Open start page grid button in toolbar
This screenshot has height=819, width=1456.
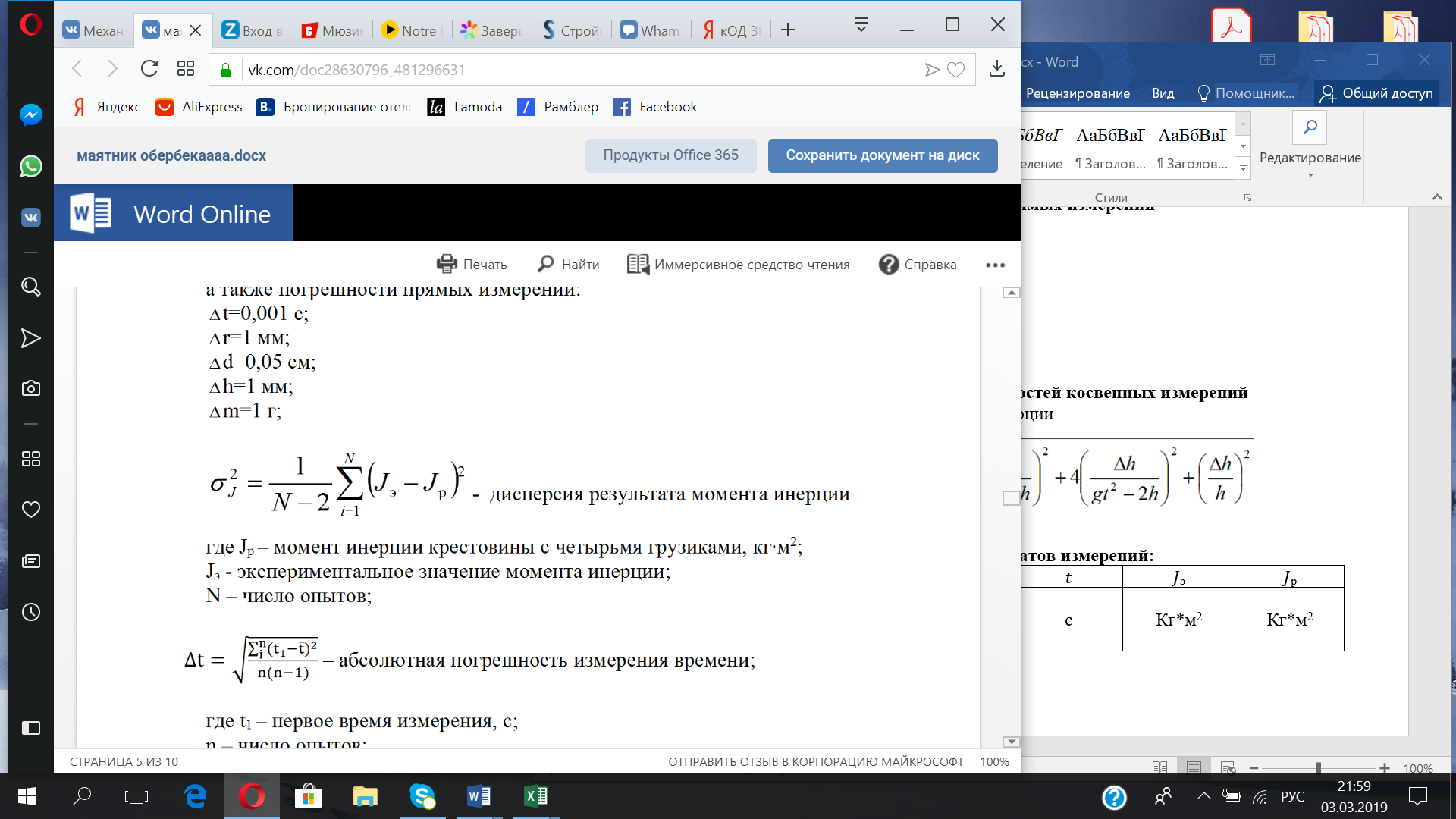click(x=186, y=69)
